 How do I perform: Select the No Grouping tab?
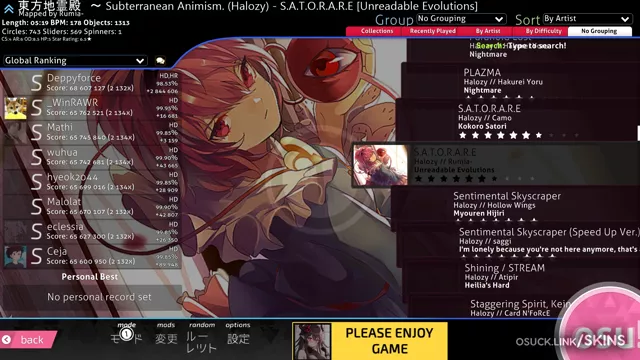tap(599, 31)
